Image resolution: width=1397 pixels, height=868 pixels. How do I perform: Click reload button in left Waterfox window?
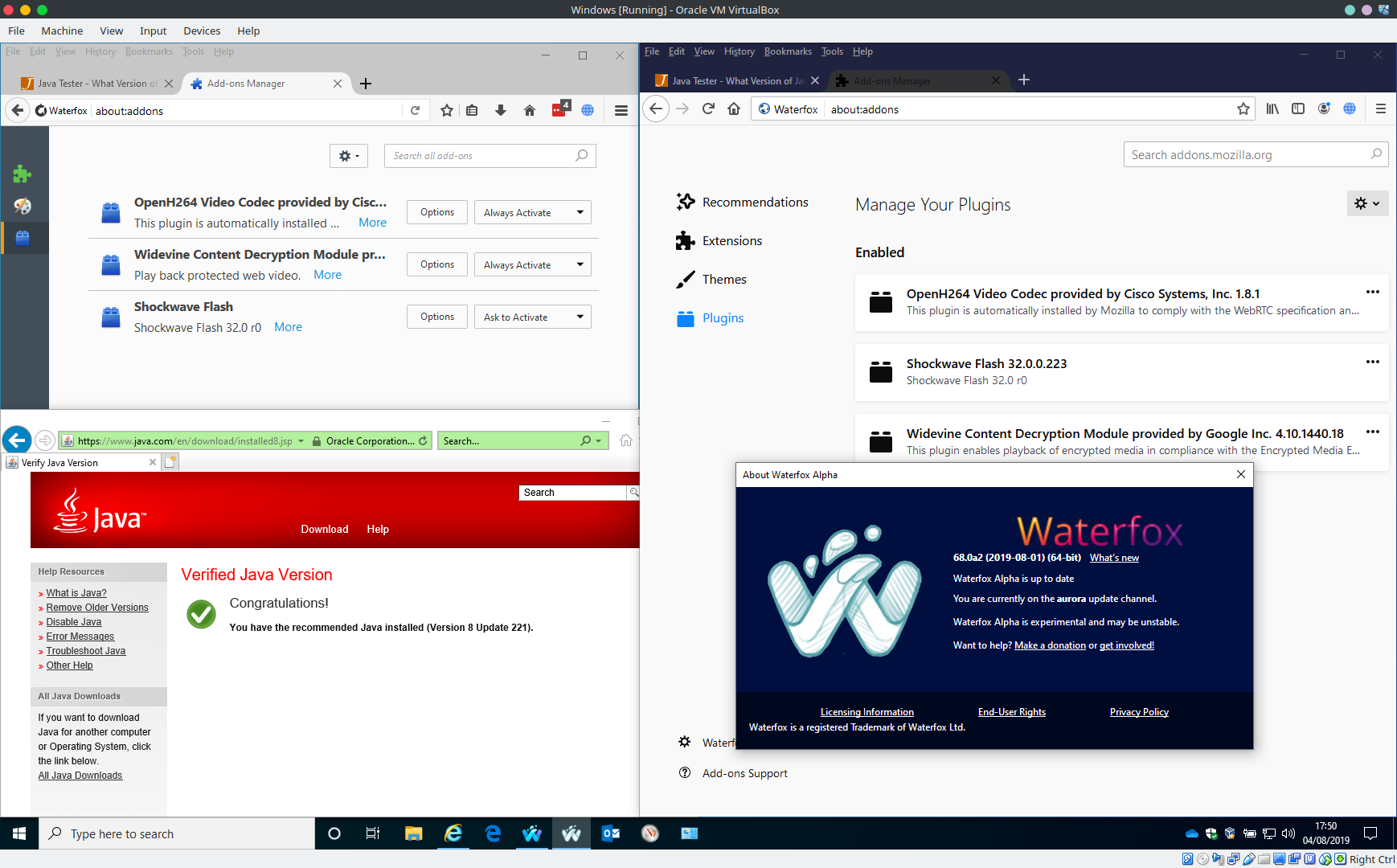415,111
